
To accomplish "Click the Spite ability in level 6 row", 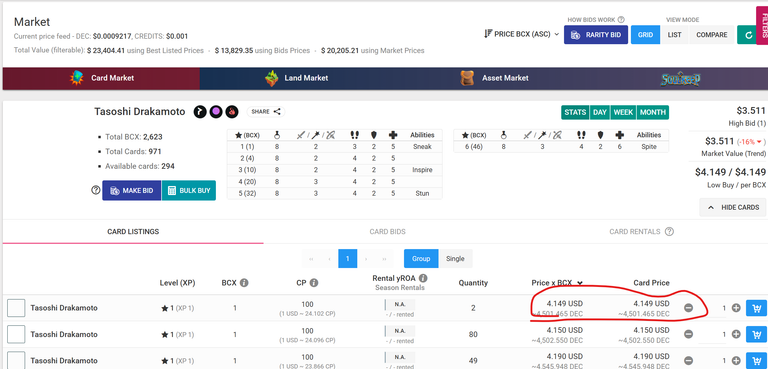I will point(648,147).
